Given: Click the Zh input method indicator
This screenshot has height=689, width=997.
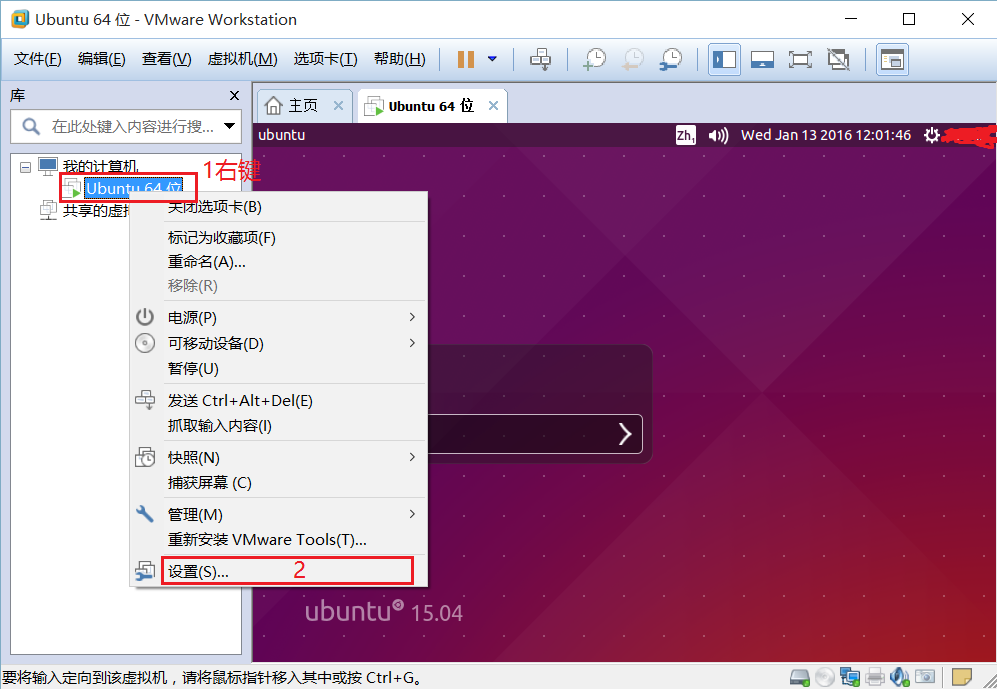Looking at the screenshot, I should tap(685, 135).
